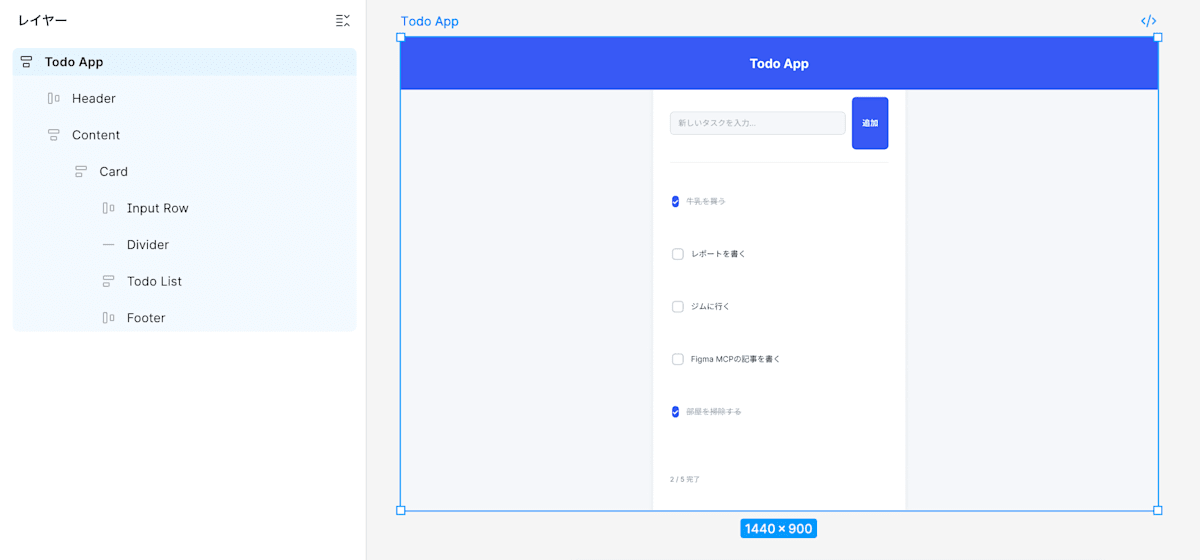Click the レイヤー panel title
The image size is (1200, 560).
(x=43, y=20)
